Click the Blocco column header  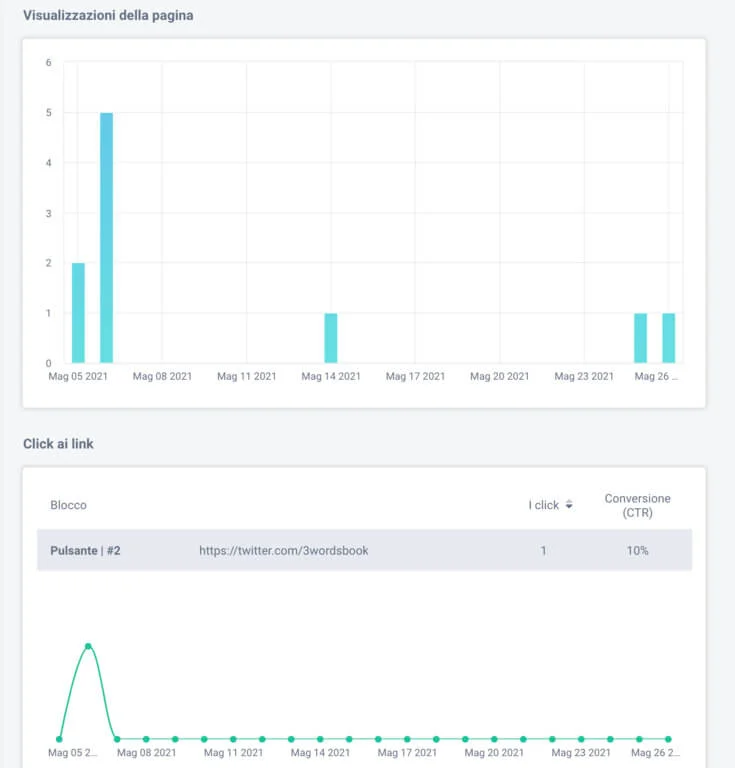point(68,505)
